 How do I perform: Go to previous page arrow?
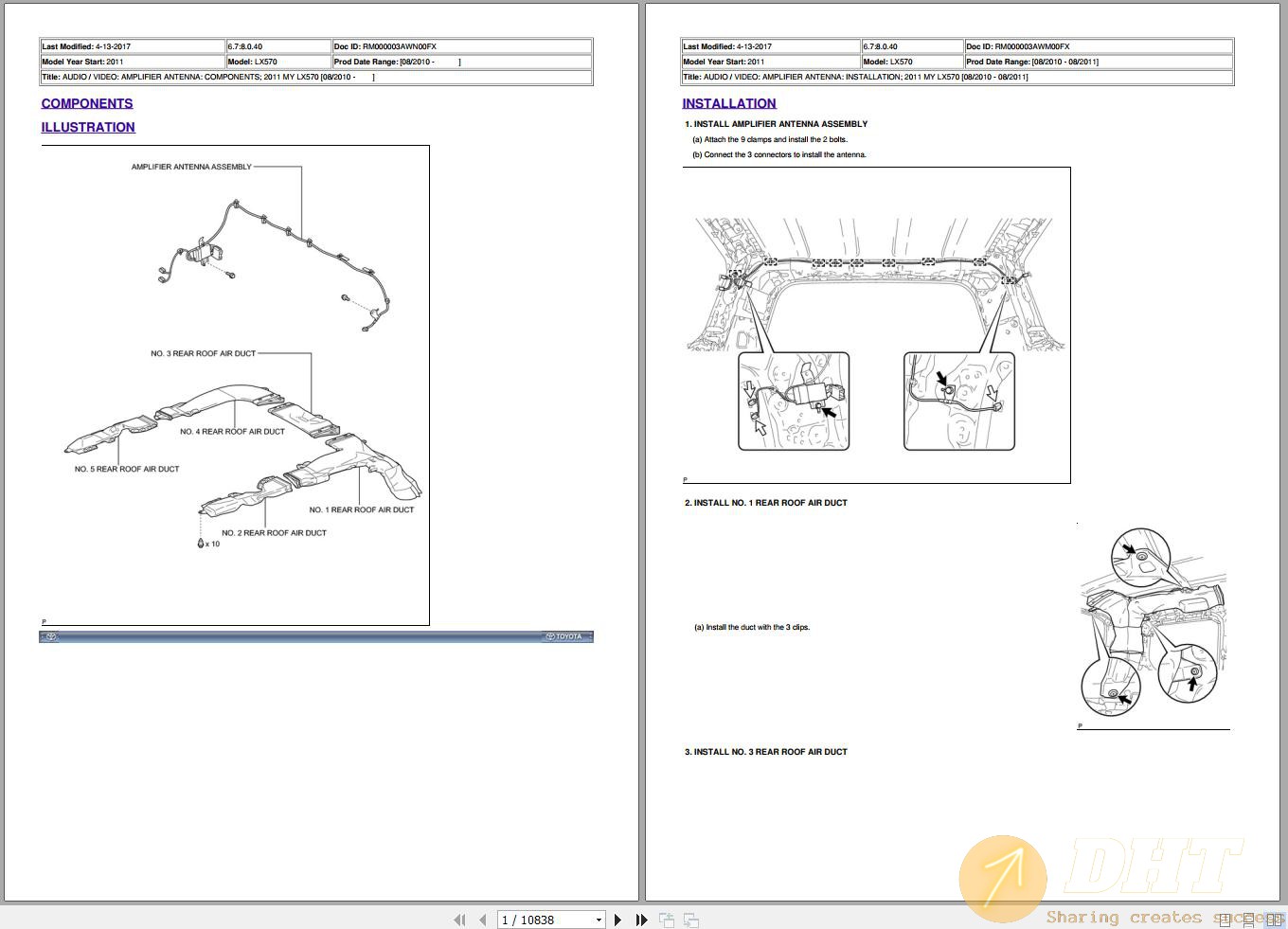[483, 920]
